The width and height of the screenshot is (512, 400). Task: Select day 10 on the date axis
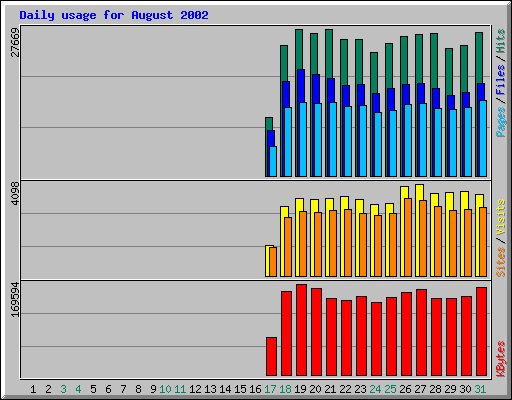pos(165,389)
